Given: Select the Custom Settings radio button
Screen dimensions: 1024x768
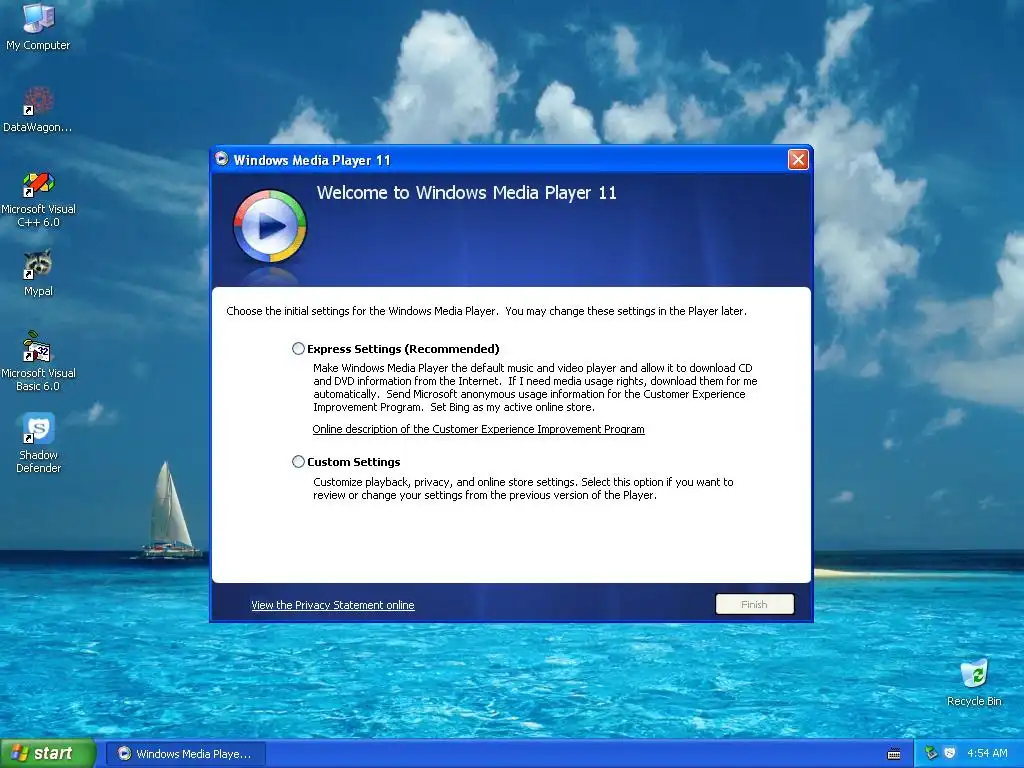Looking at the screenshot, I should (x=298, y=462).
